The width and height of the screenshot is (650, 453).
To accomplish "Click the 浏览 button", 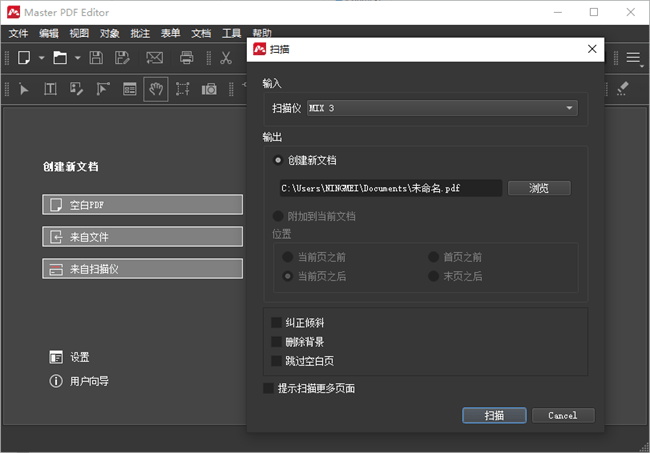I will pos(539,188).
